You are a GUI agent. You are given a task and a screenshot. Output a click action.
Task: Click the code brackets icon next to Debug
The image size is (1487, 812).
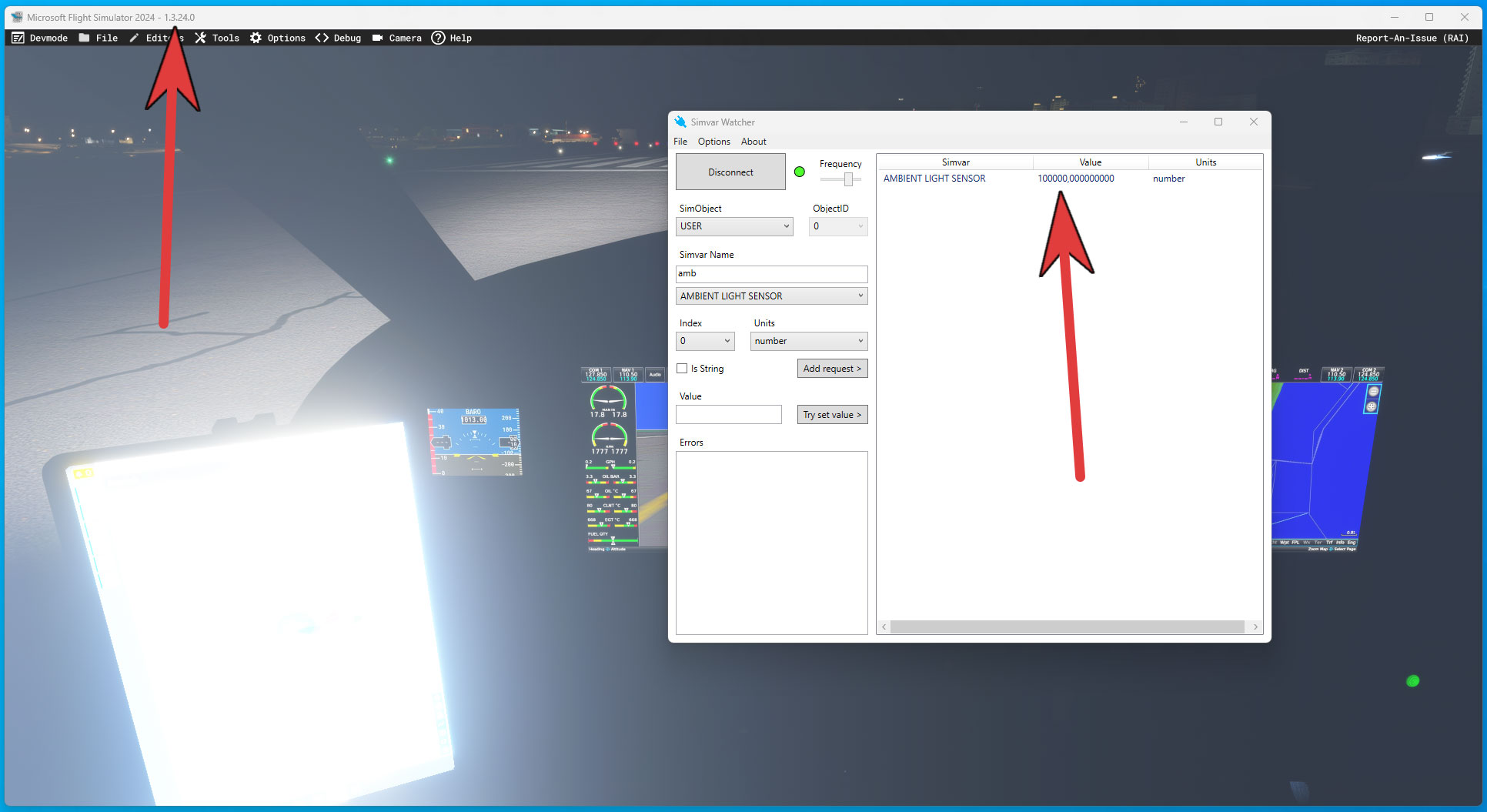(x=322, y=38)
